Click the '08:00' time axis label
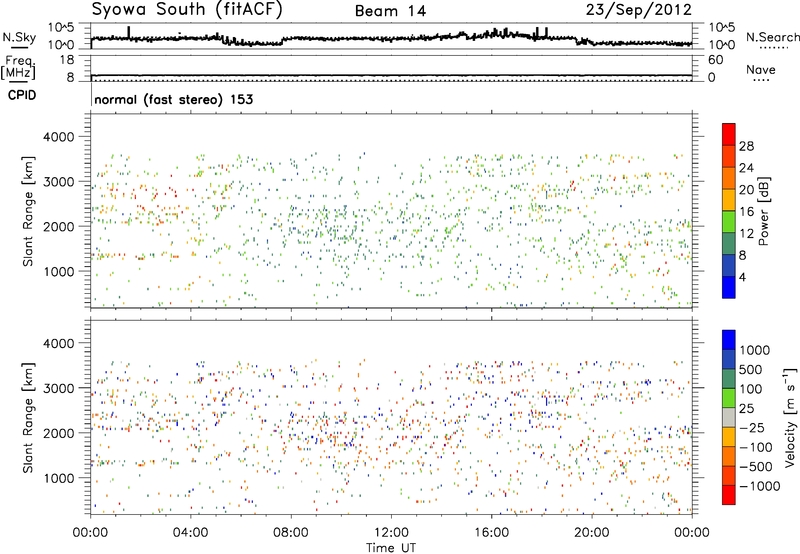Screen dimensions: 800x554 [x=291, y=533]
